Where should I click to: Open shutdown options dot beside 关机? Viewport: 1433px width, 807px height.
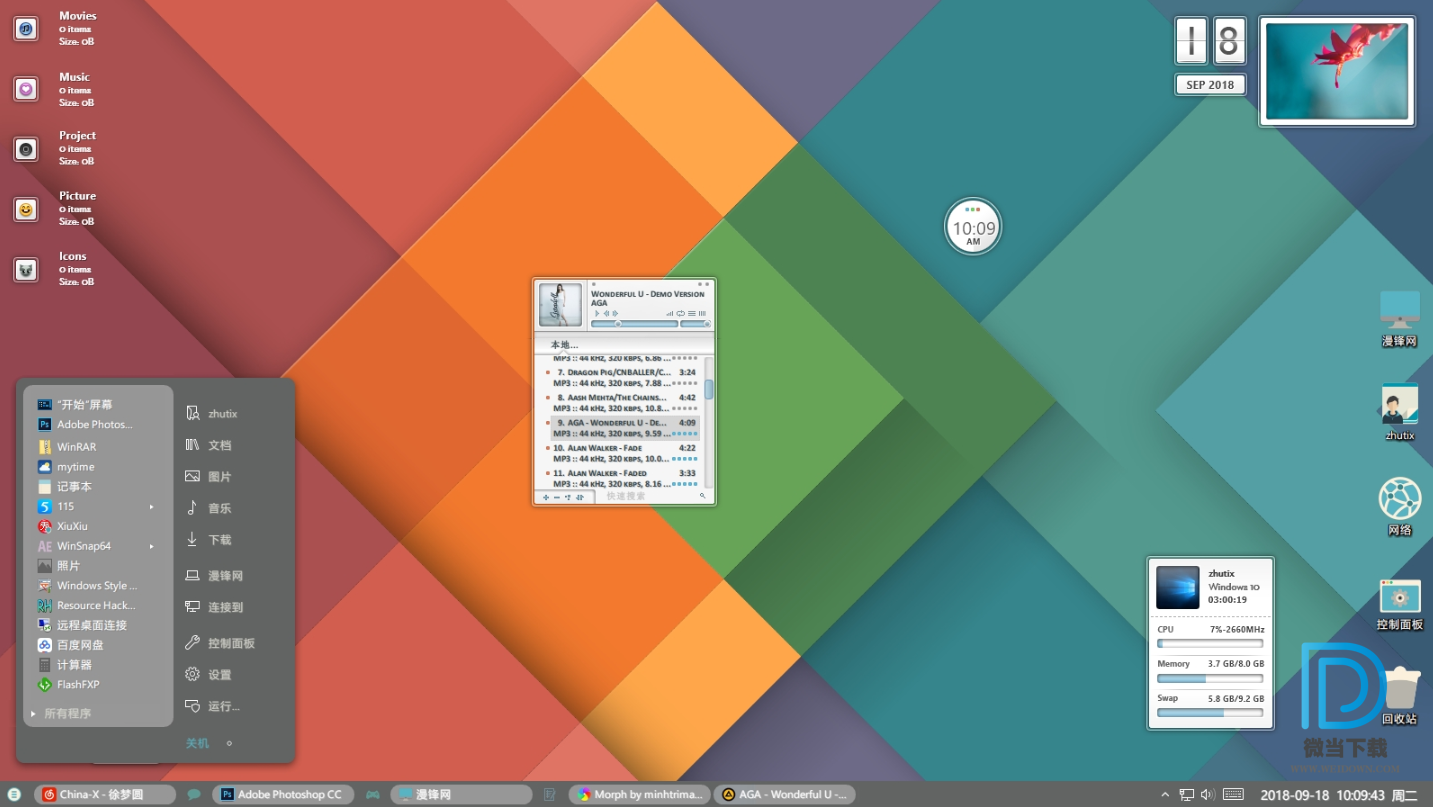(229, 744)
